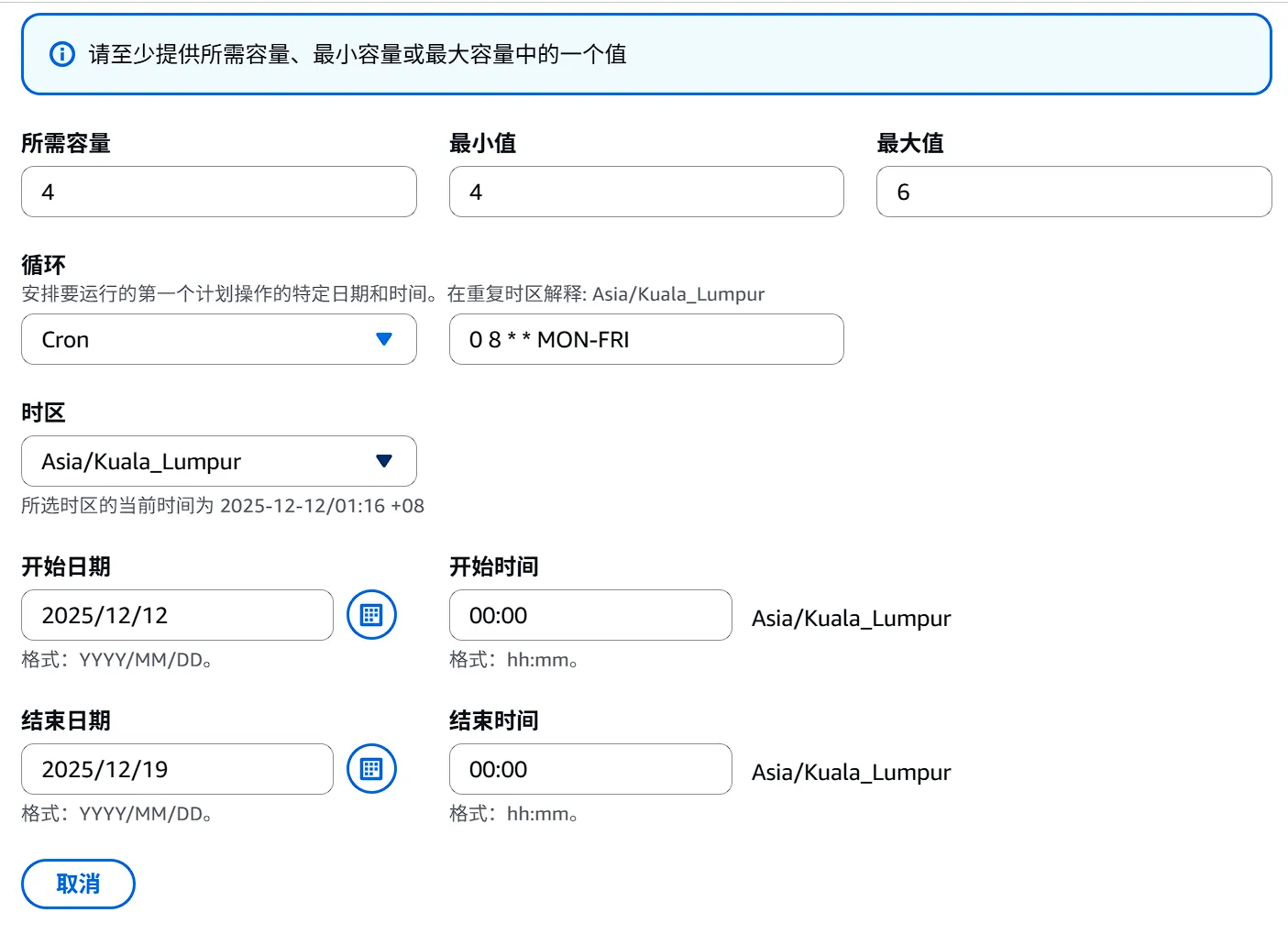The width and height of the screenshot is (1288, 934).
Task: Click the 结束时间 field showing 00:00
Action: (x=589, y=769)
